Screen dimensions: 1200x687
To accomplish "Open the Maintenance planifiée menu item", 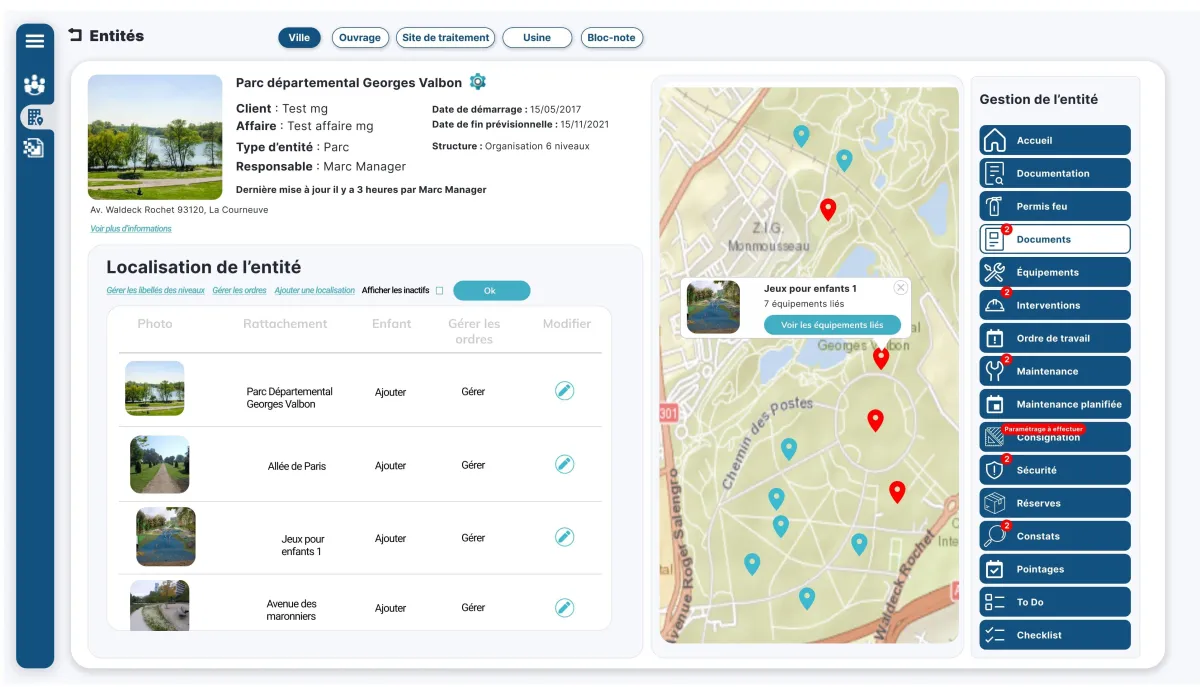I will coord(1055,404).
